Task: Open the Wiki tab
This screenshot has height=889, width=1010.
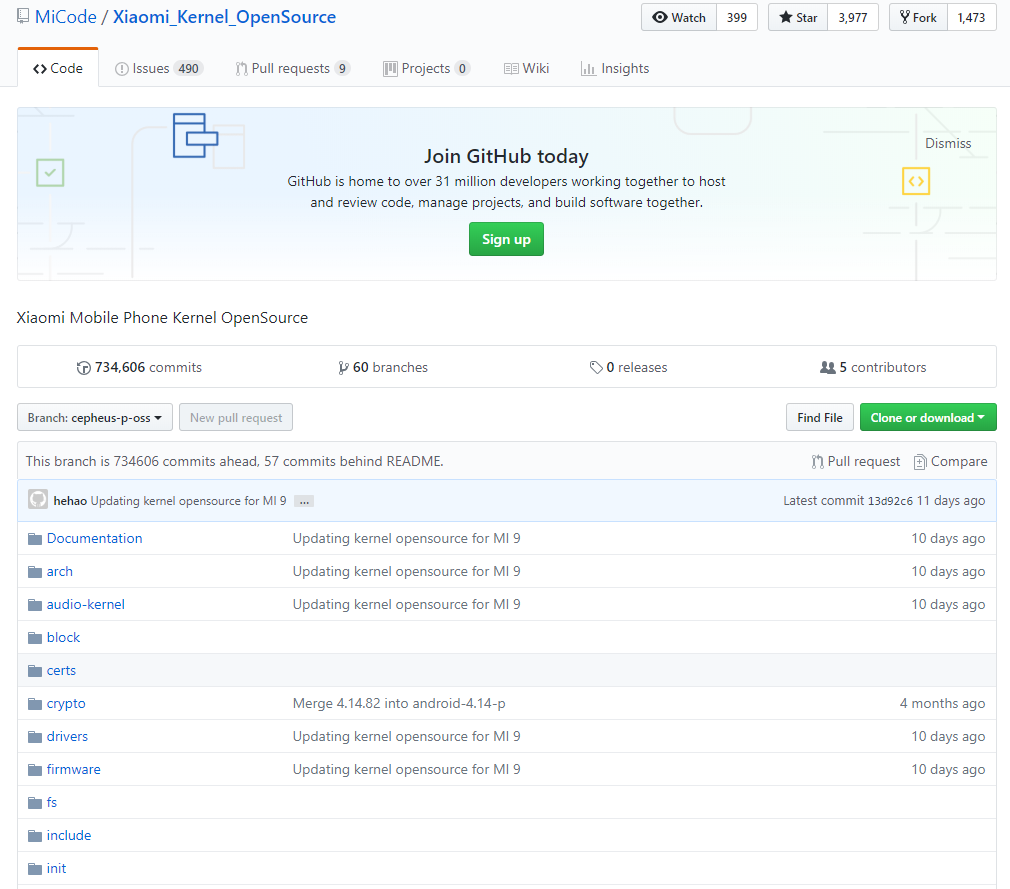Action: point(526,68)
